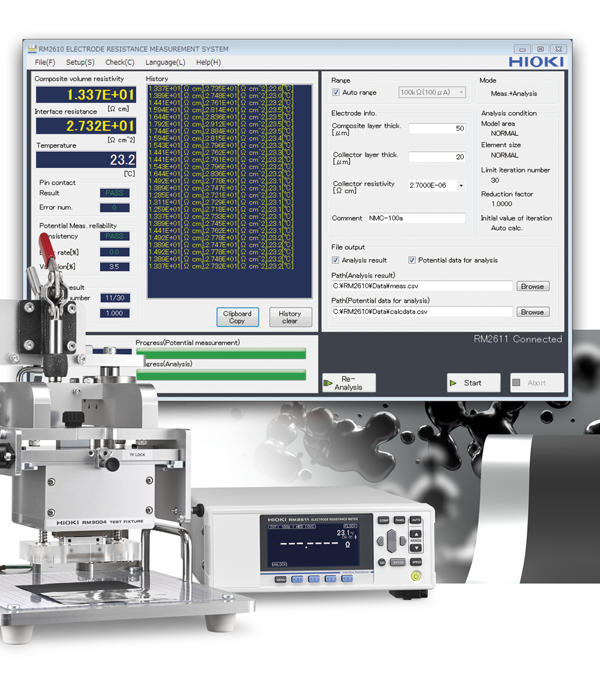Click the Re-Analysis button
Viewport: 600px width, 694px height.
(349, 383)
